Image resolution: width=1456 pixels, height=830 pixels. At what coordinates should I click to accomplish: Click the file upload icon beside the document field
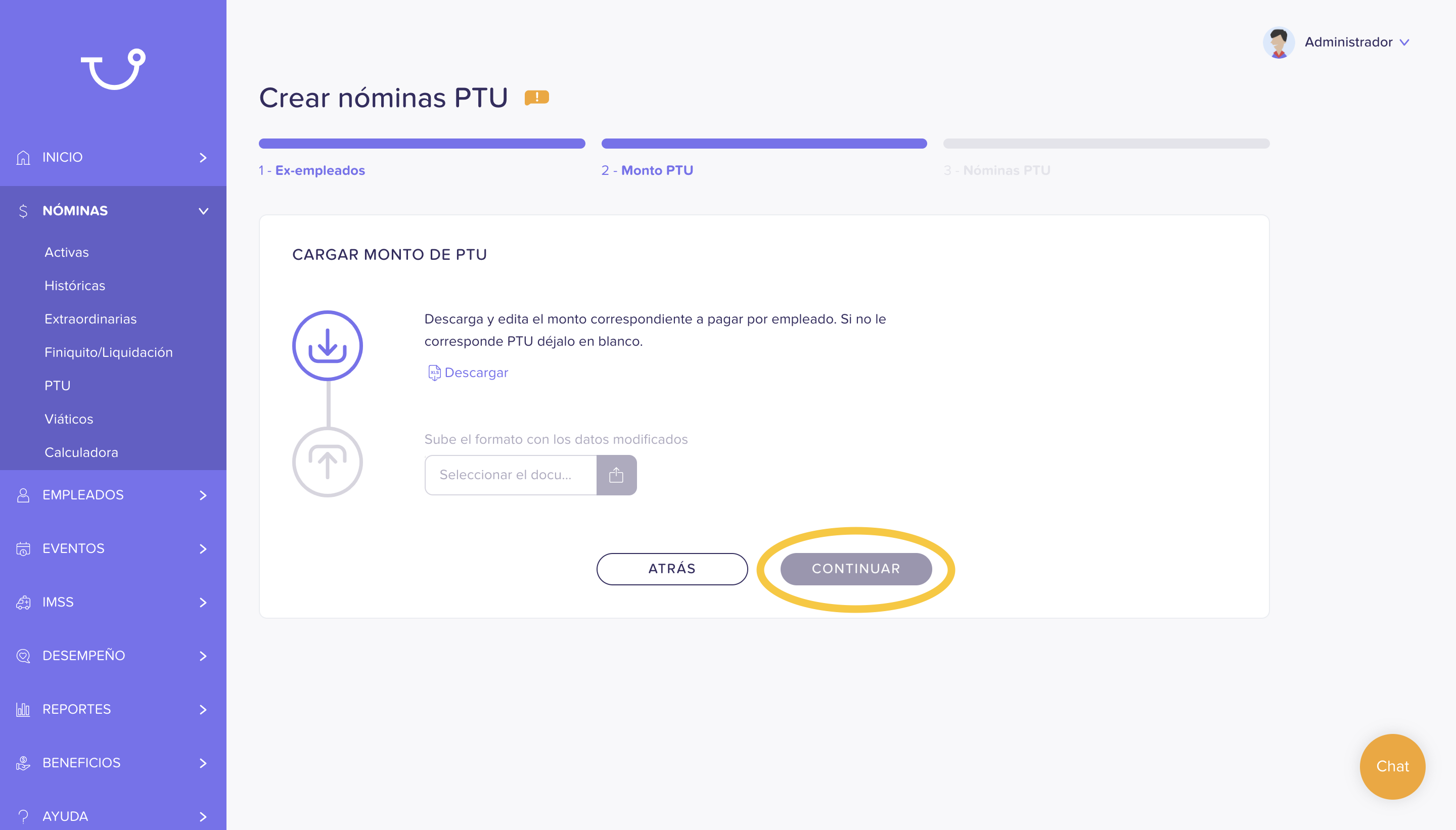pyautogui.click(x=617, y=475)
